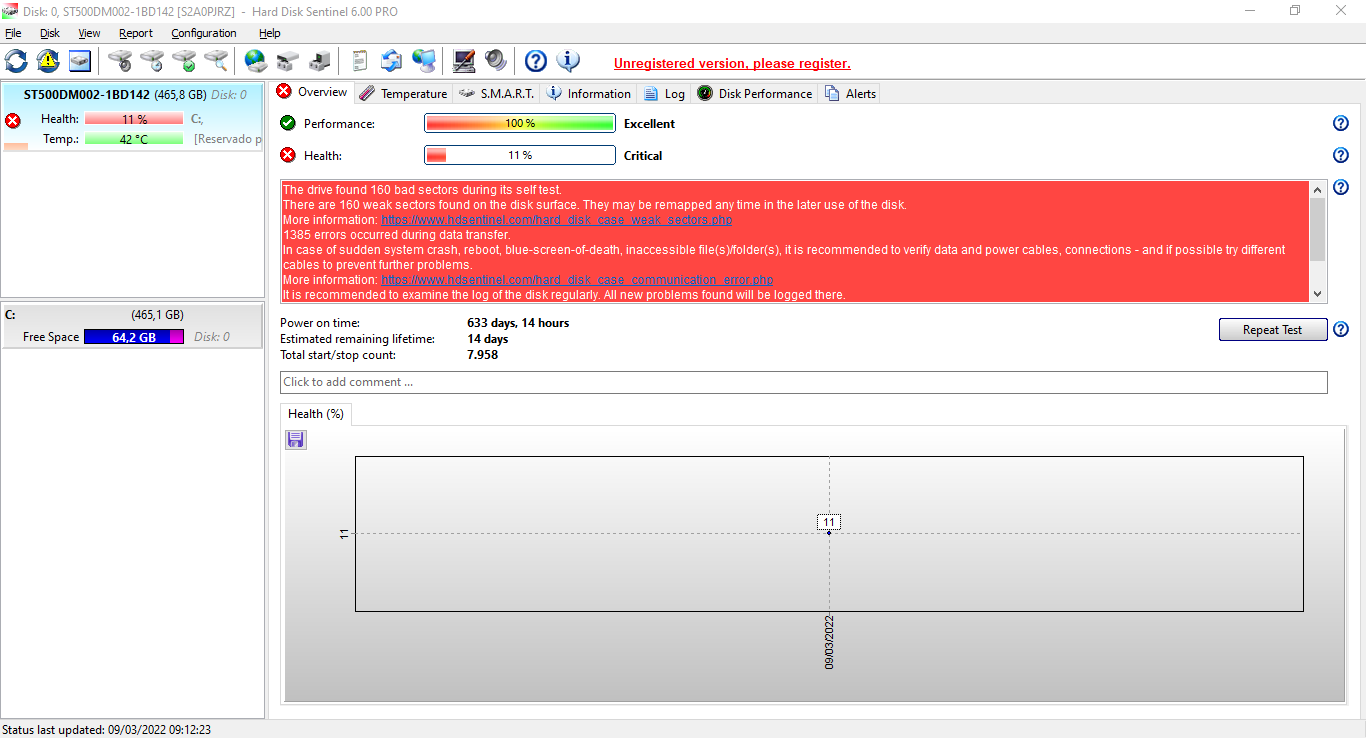1366x738 pixels.
Task: Switch to the Information tab
Action: tap(588, 93)
